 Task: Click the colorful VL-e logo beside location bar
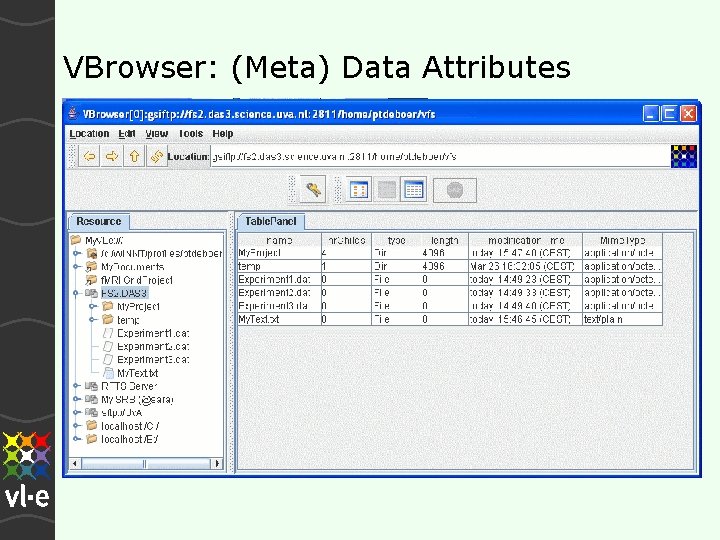click(x=684, y=157)
